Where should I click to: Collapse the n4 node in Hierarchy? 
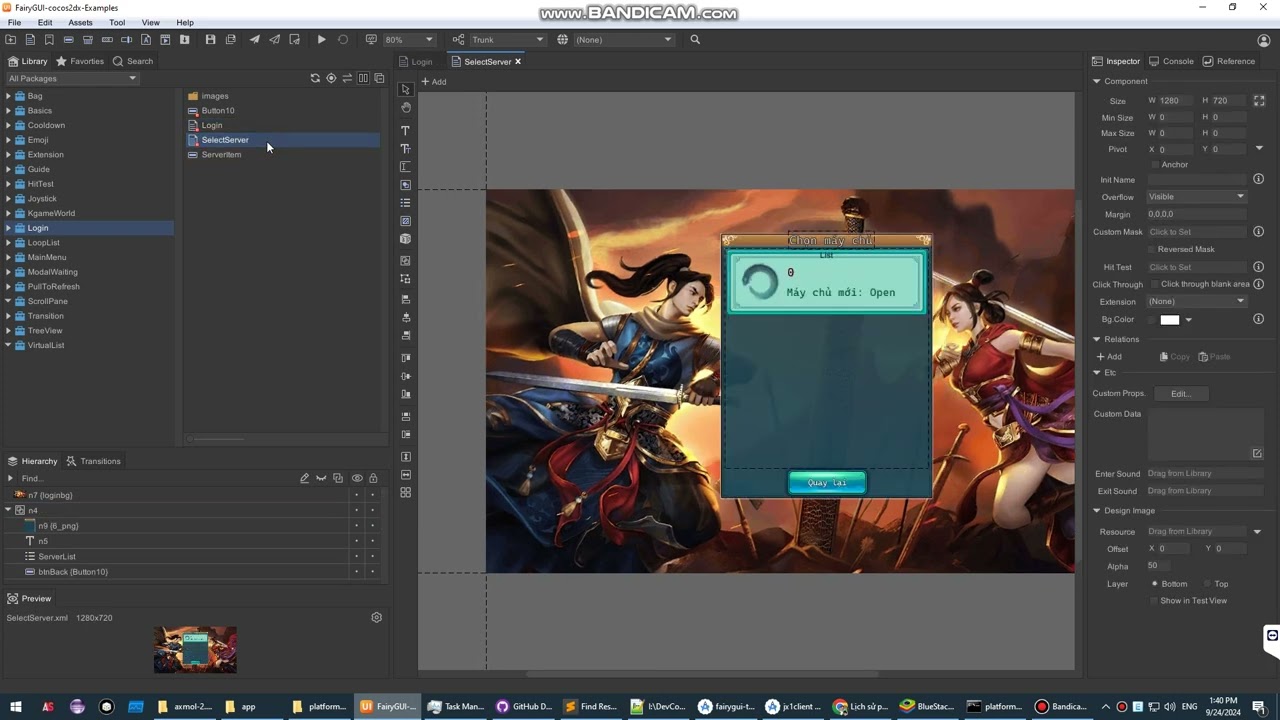click(x=8, y=510)
